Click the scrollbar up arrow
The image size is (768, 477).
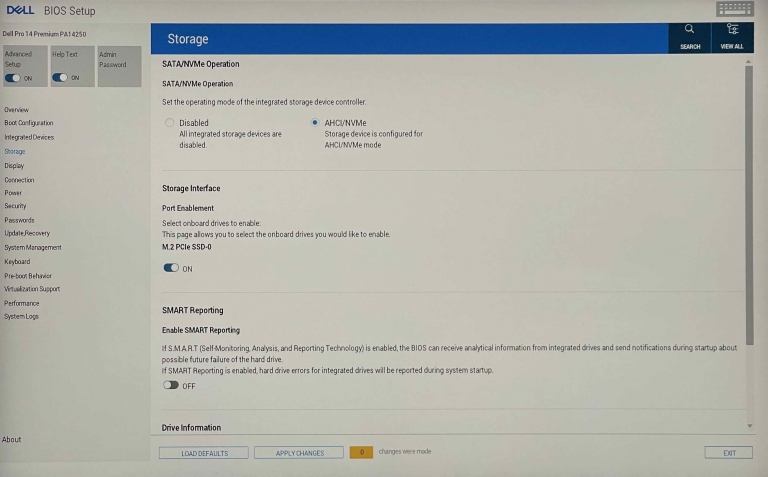pyautogui.click(x=749, y=62)
